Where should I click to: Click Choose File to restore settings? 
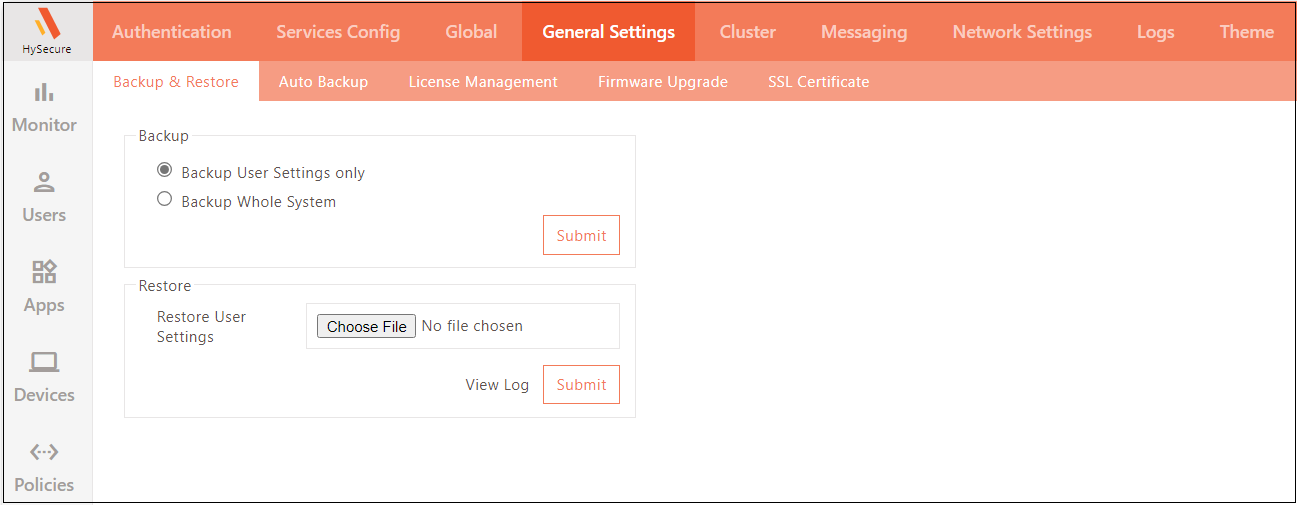[x=366, y=327]
